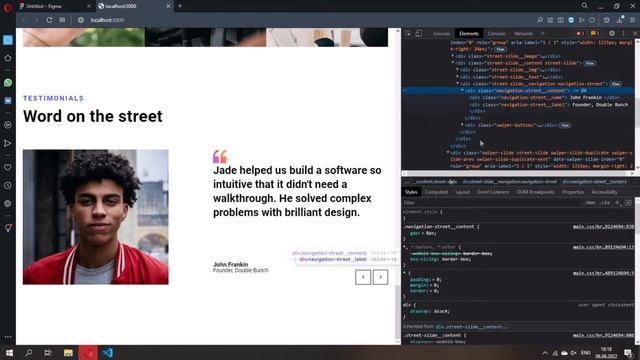
Task: Open the Windows Start menu
Action: point(9,353)
